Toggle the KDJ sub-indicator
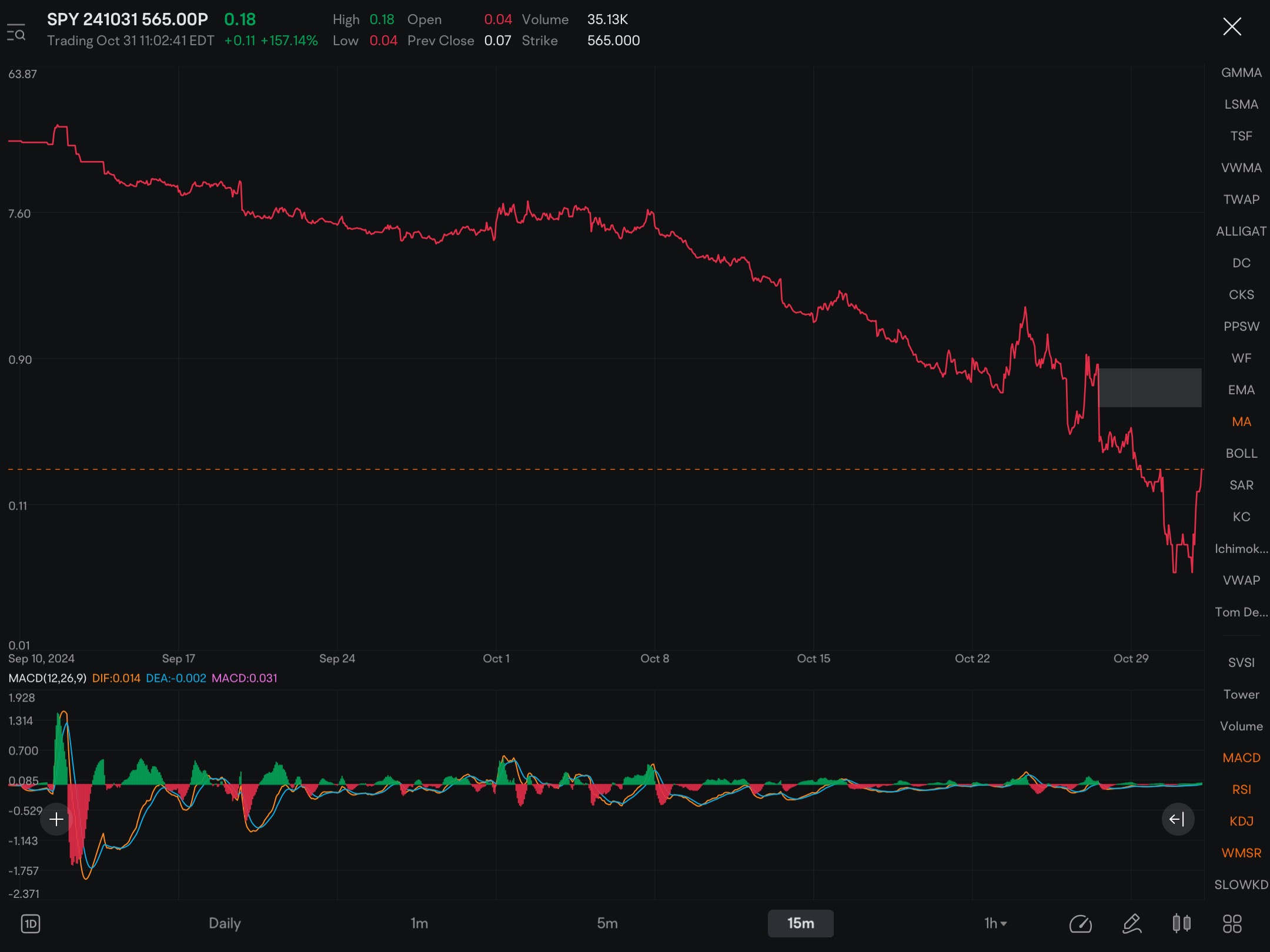1270x952 pixels. (x=1241, y=822)
